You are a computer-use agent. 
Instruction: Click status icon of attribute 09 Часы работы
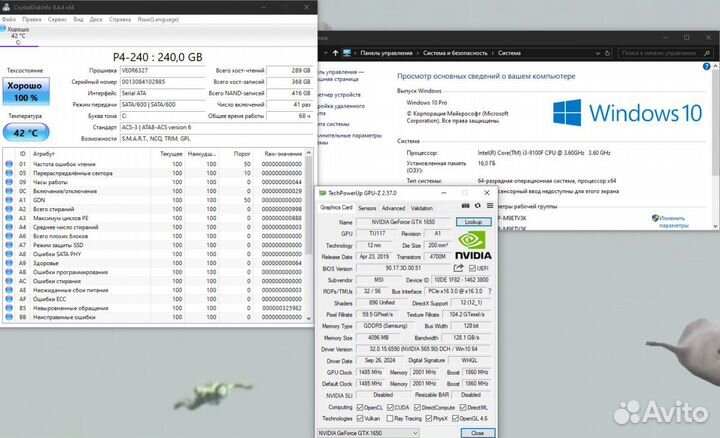tap(9, 182)
